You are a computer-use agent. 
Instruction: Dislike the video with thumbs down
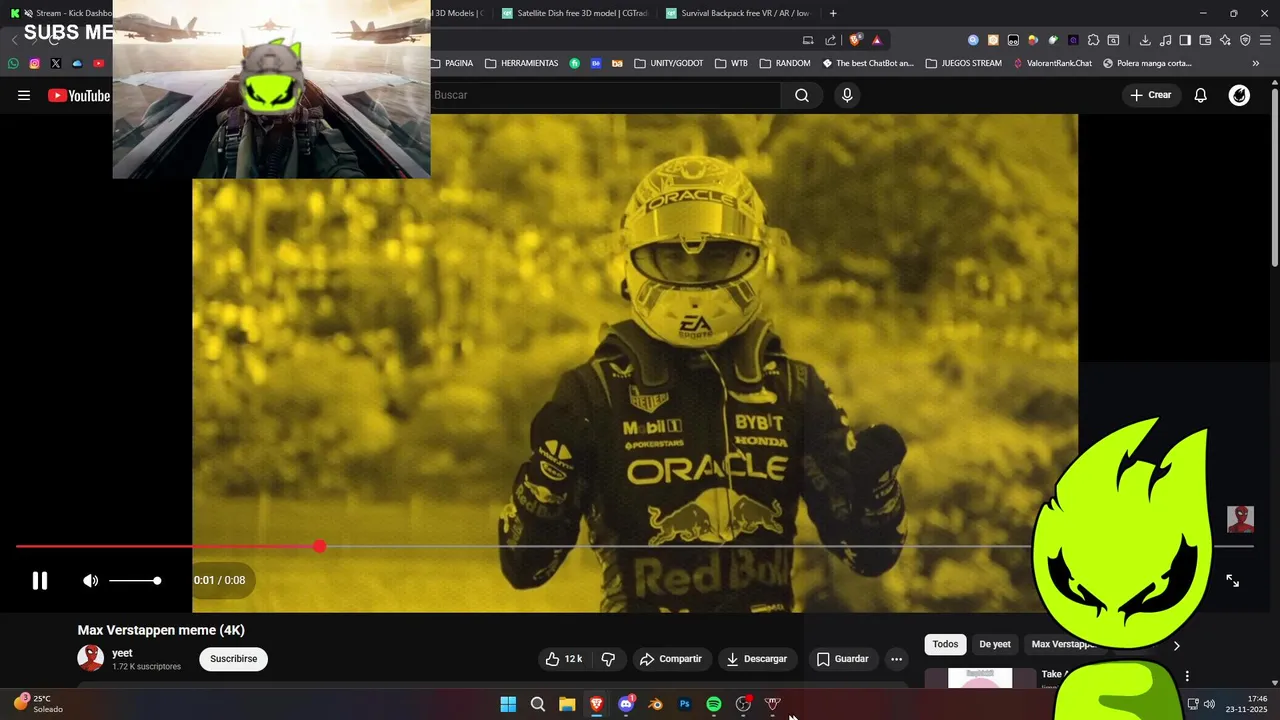click(x=608, y=659)
